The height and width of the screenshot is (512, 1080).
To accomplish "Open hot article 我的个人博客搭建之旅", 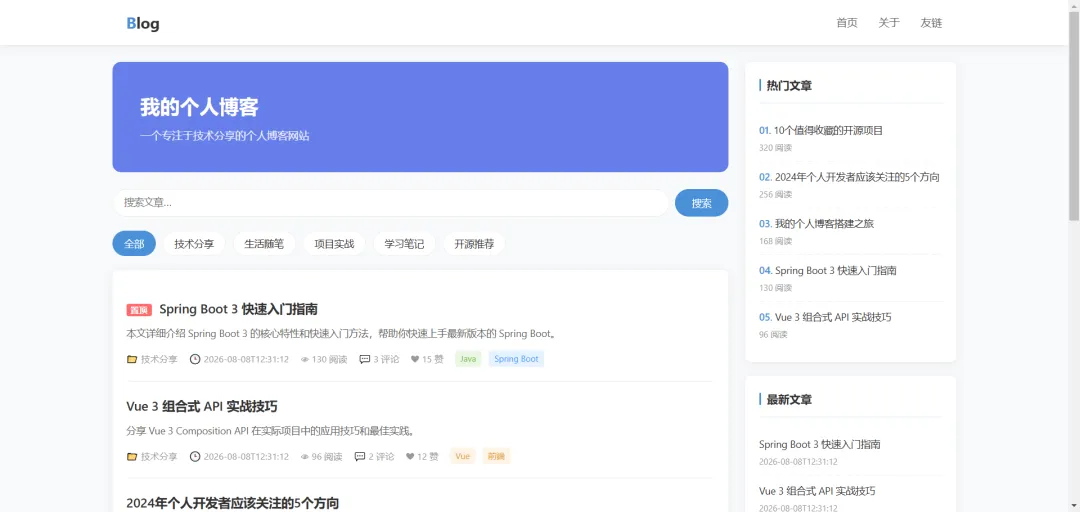I will click(x=824, y=224).
